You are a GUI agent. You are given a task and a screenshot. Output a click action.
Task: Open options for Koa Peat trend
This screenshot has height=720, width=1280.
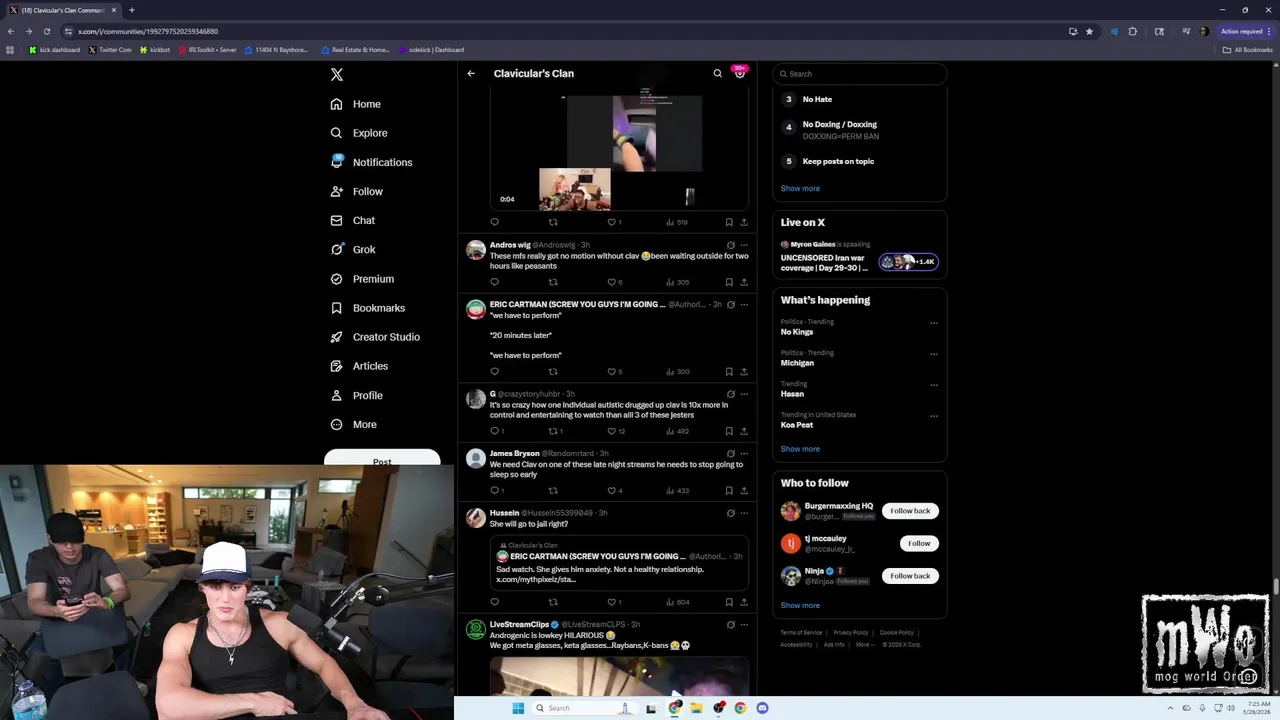934,416
